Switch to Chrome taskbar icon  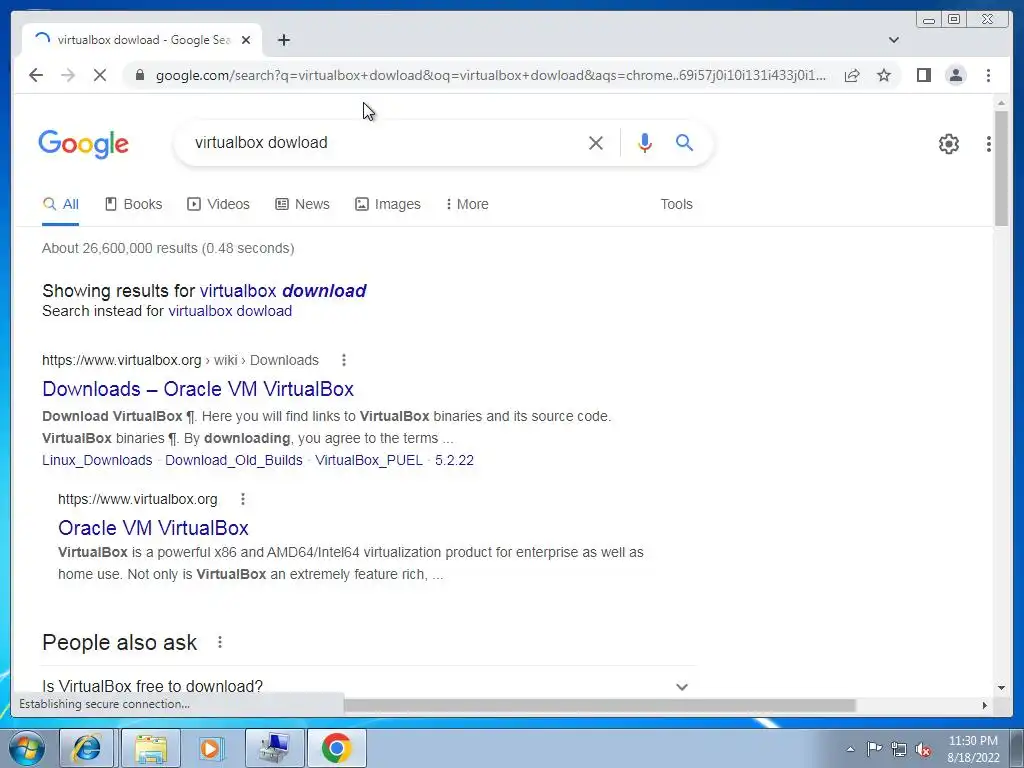coord(336,748)
